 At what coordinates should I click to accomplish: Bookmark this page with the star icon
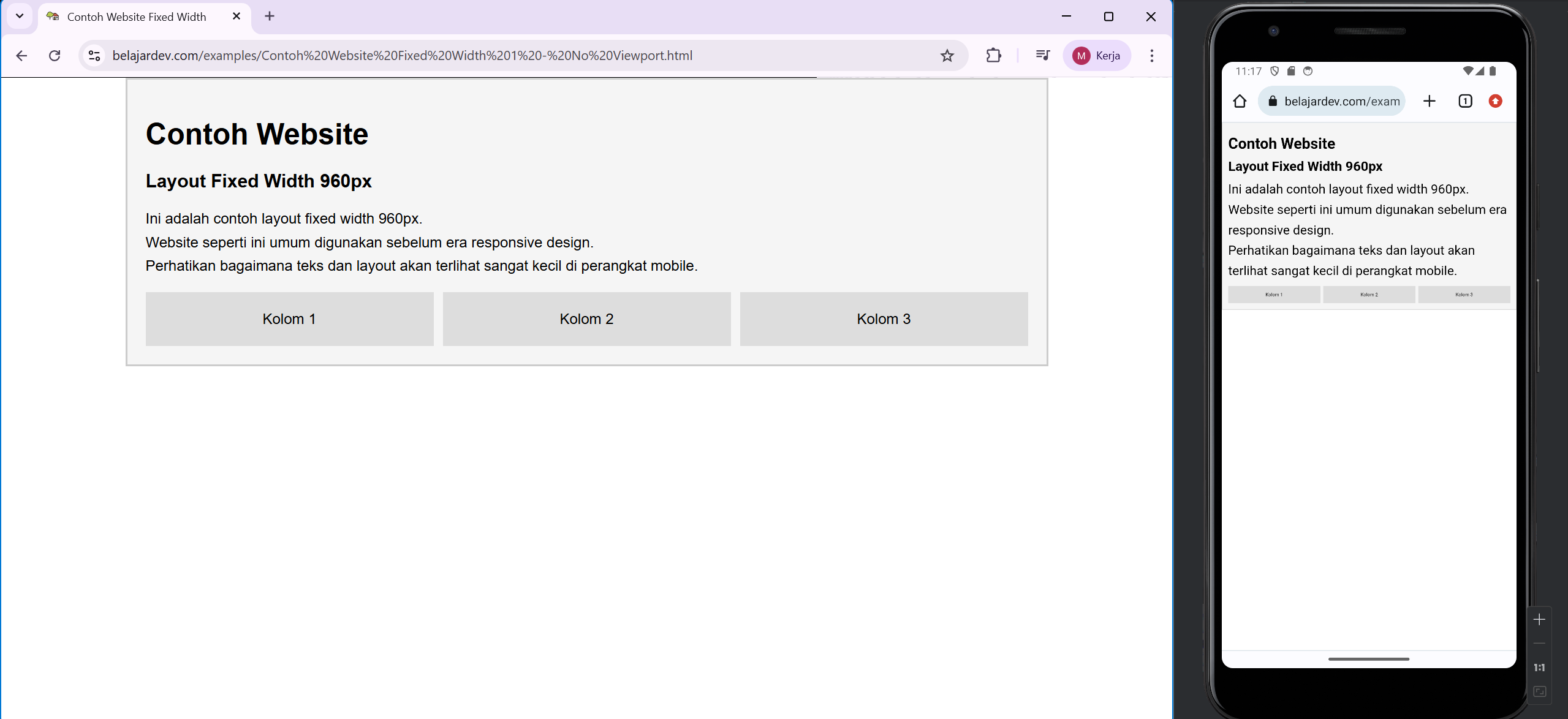tap(946, 55)
